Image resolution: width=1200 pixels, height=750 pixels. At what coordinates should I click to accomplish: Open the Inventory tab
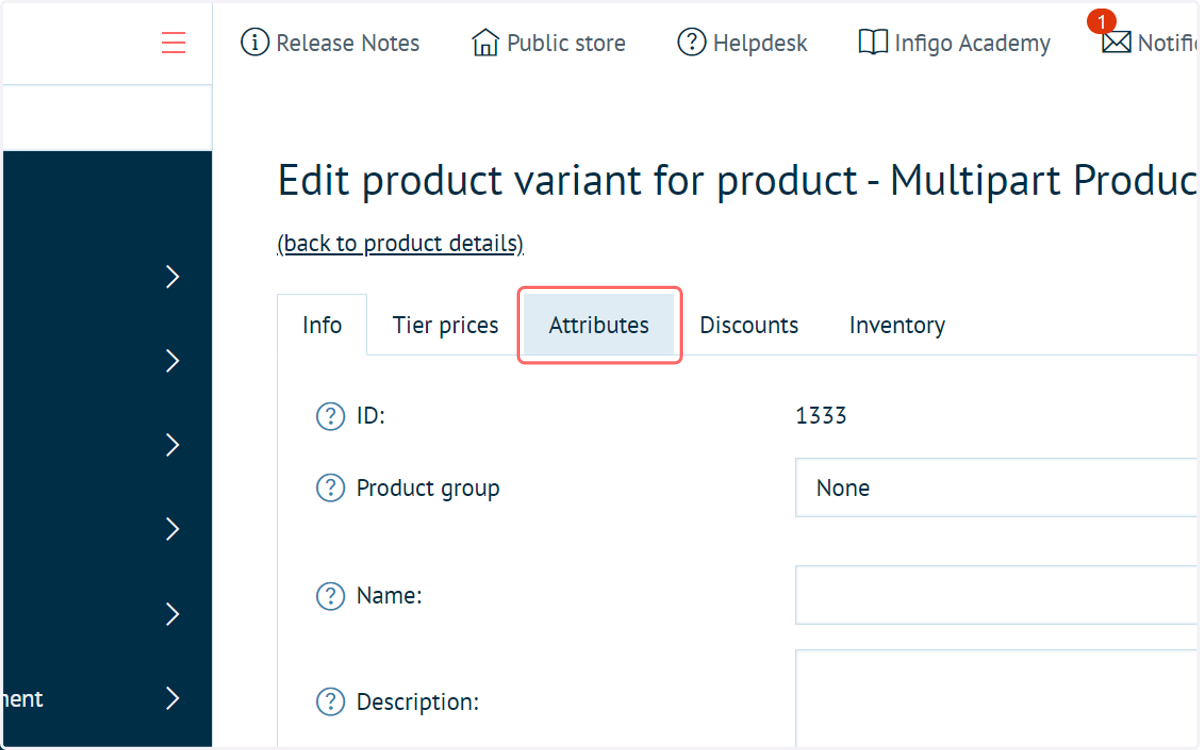(x=897, y=325)
